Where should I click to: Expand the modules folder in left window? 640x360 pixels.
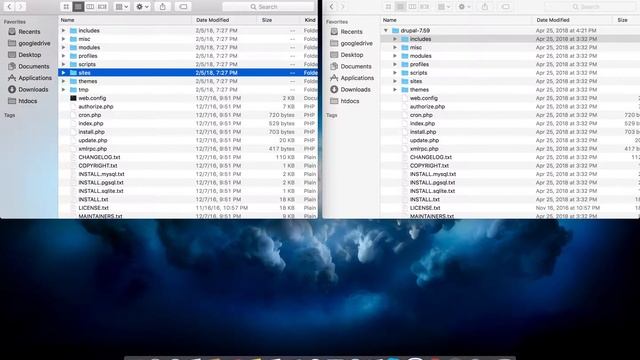pyautogui.click(x=63, y=47)
